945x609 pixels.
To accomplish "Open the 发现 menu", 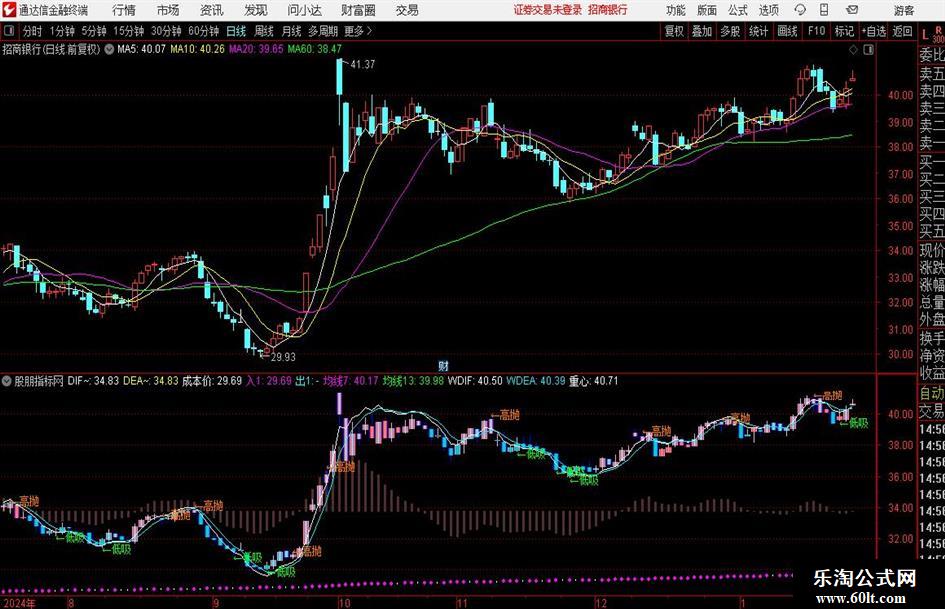I will point(256,10).
